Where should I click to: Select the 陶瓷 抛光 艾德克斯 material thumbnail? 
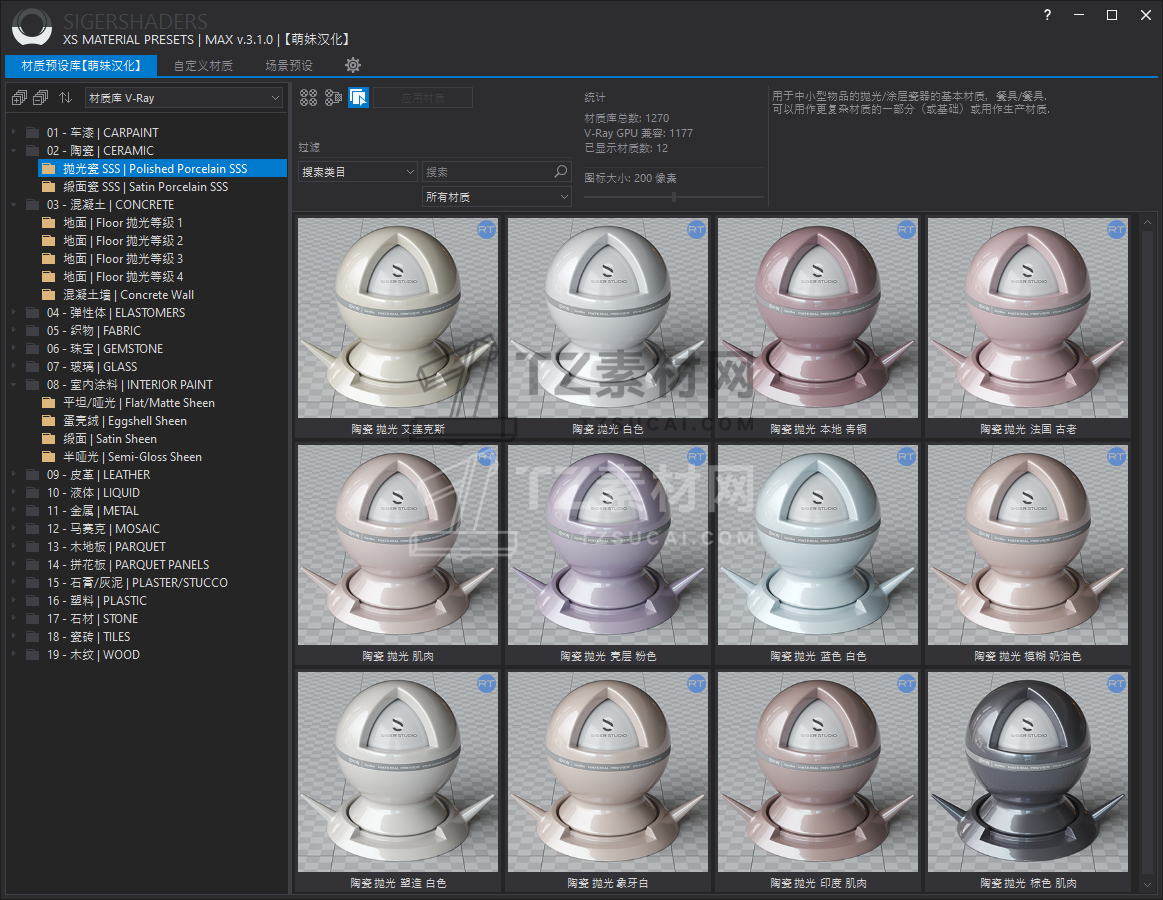[398, 318]
